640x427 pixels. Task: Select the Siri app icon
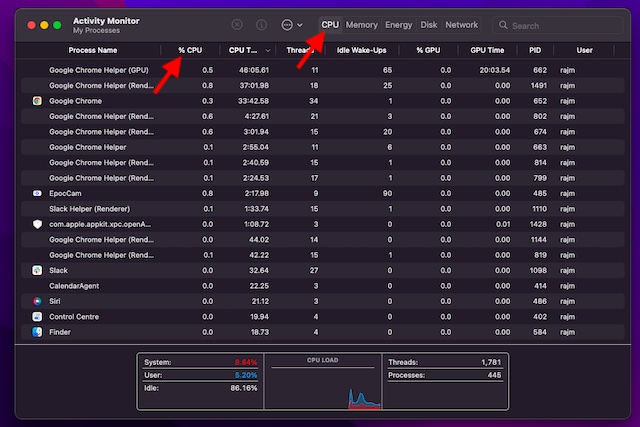click(x=37, y=301)
